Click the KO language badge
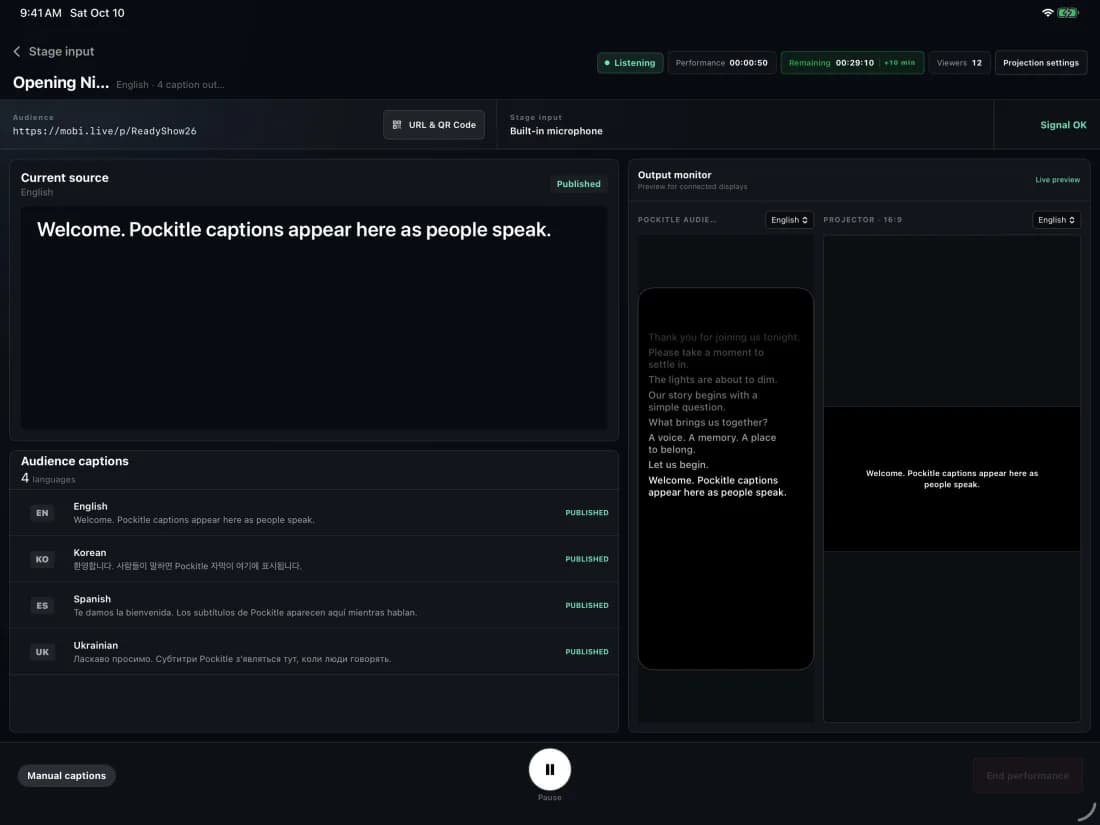Viewport: 1100px width, 825px height. coord(42,559)
